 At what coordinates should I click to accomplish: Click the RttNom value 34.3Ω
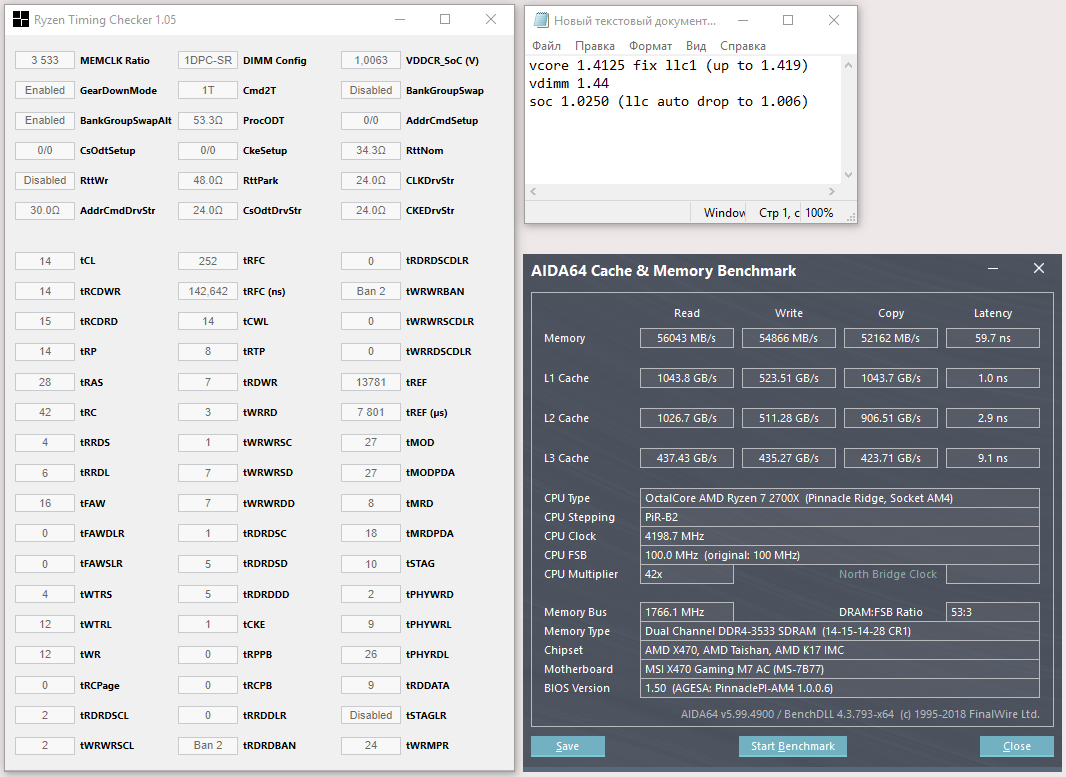coord(371,150)
